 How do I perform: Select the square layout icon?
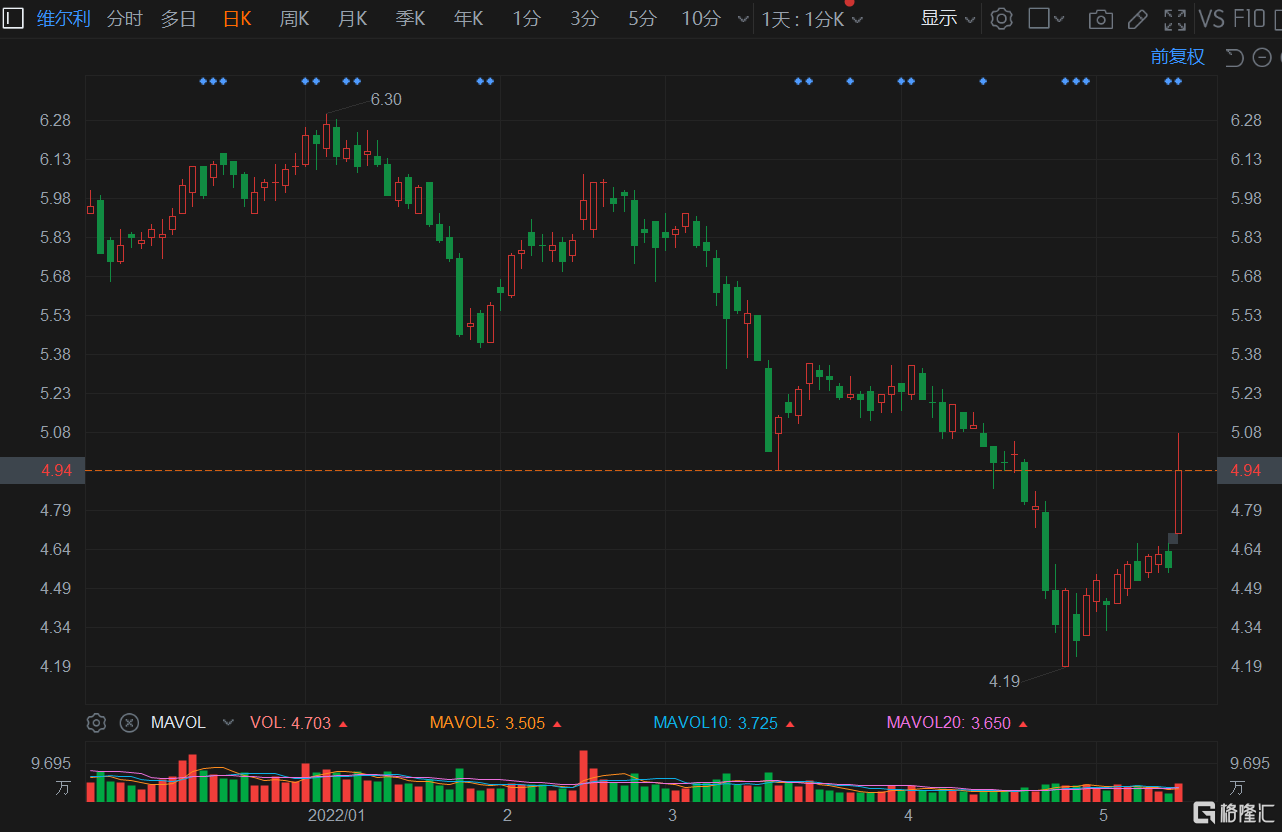[x=1039, y=18]
